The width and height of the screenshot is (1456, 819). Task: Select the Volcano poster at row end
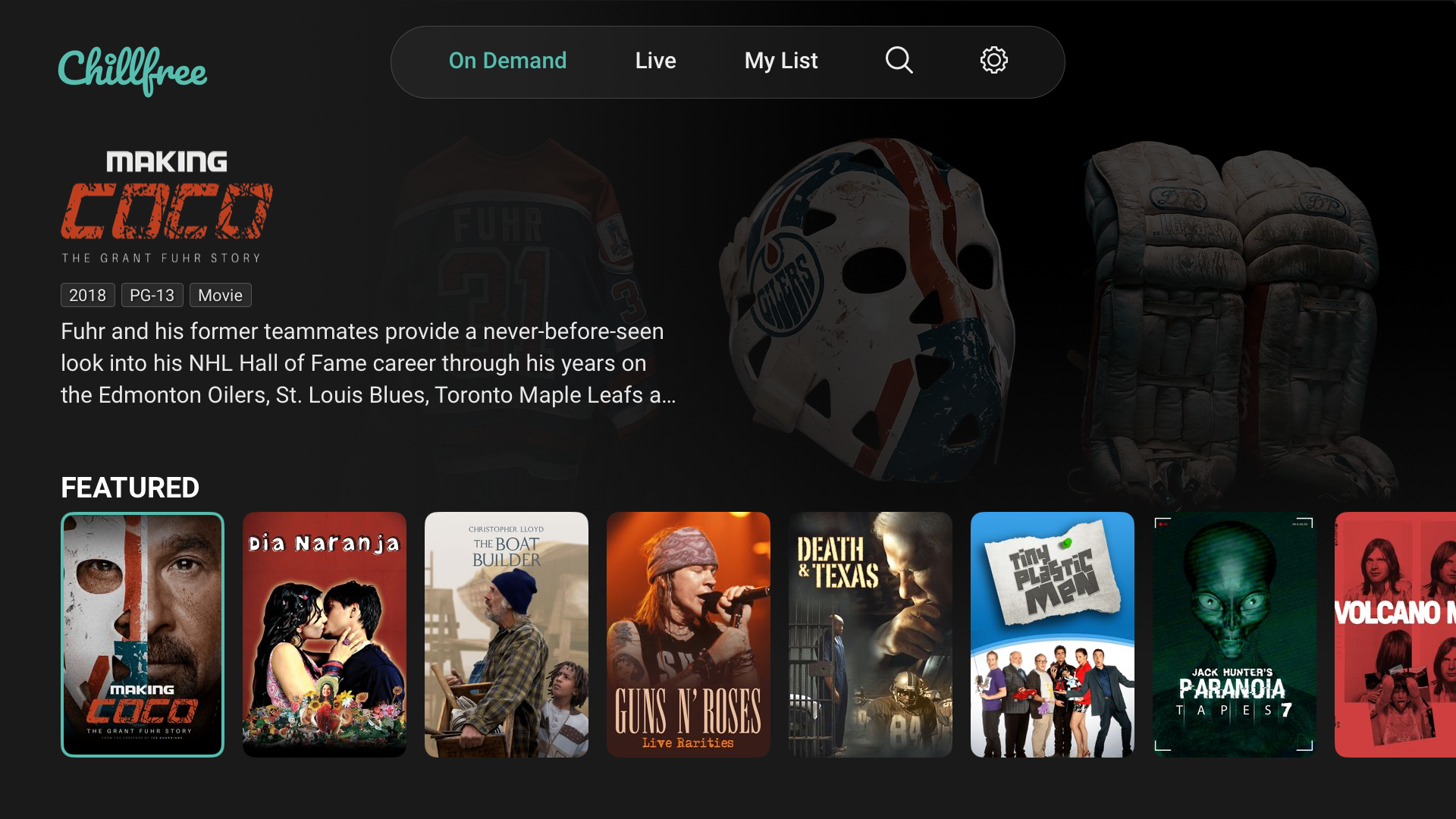click(x=1395, y=635)
